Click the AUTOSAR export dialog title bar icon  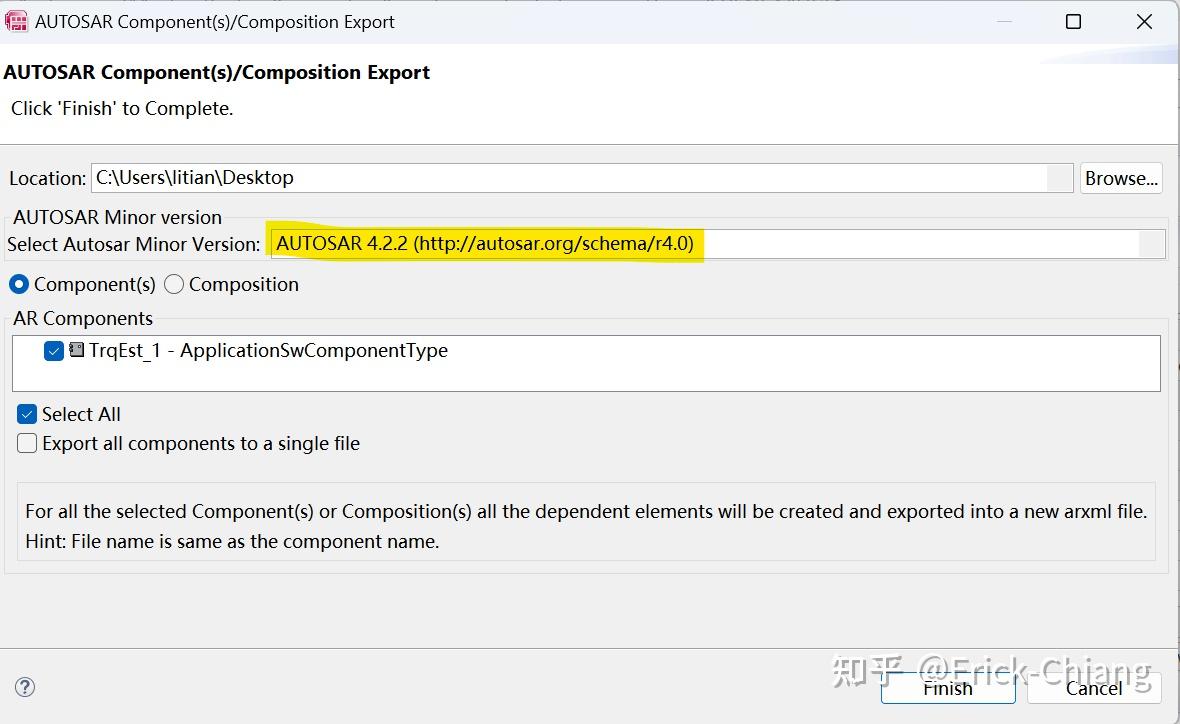coord(16,21)
